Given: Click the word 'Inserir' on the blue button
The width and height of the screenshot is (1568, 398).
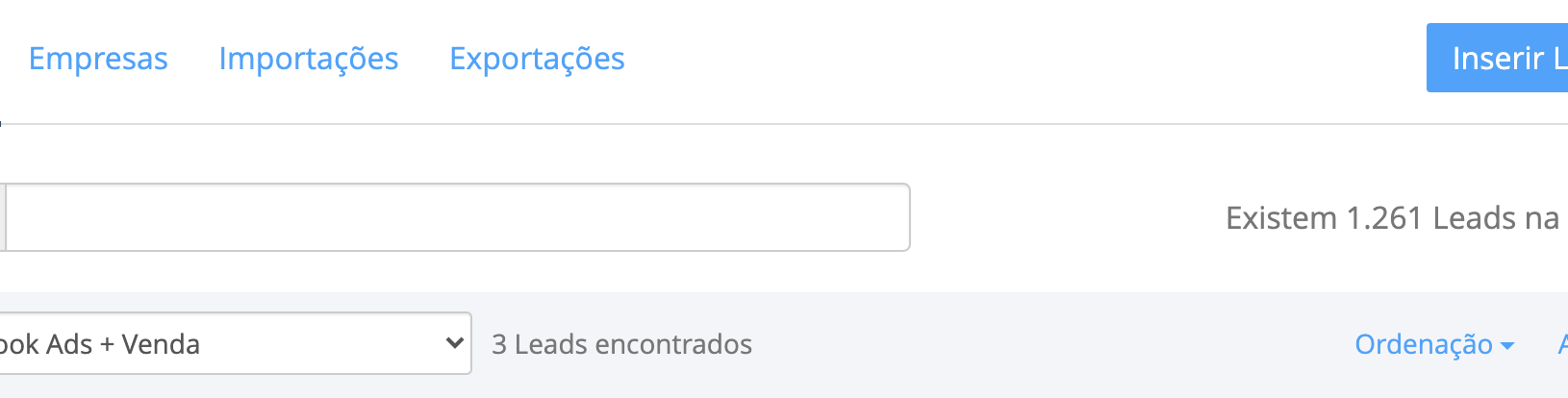Looking at the screenshot, I should click(1498, 59).
